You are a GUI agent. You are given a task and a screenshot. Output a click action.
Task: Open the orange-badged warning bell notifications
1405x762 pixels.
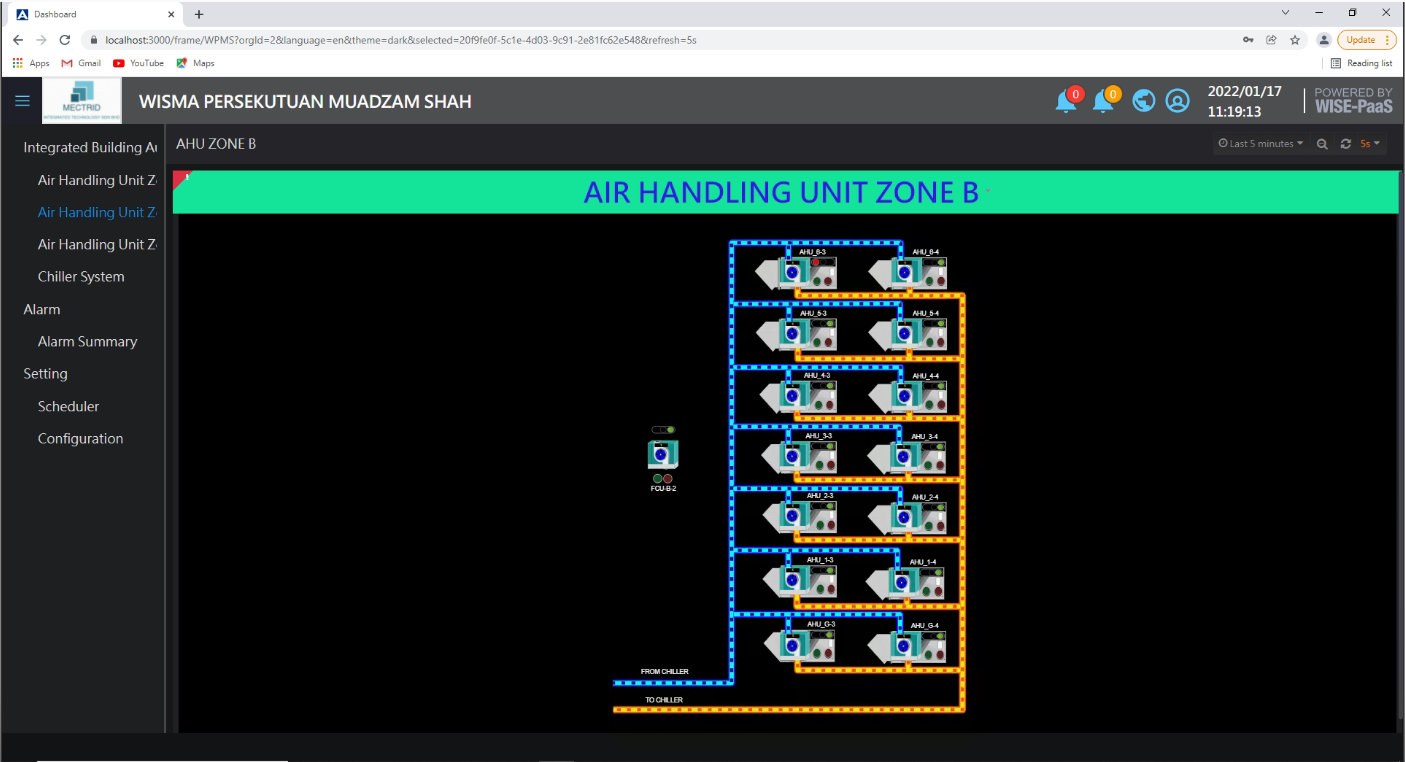[1104, 101]
